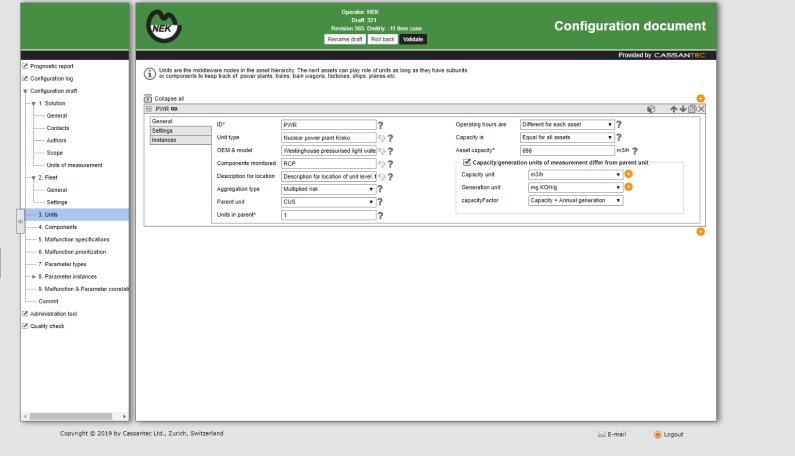Image resolution: width=795 pixels, height=456 pixels.
Task: Add a new Capacity unit with plus
Action: coord(629,174)
